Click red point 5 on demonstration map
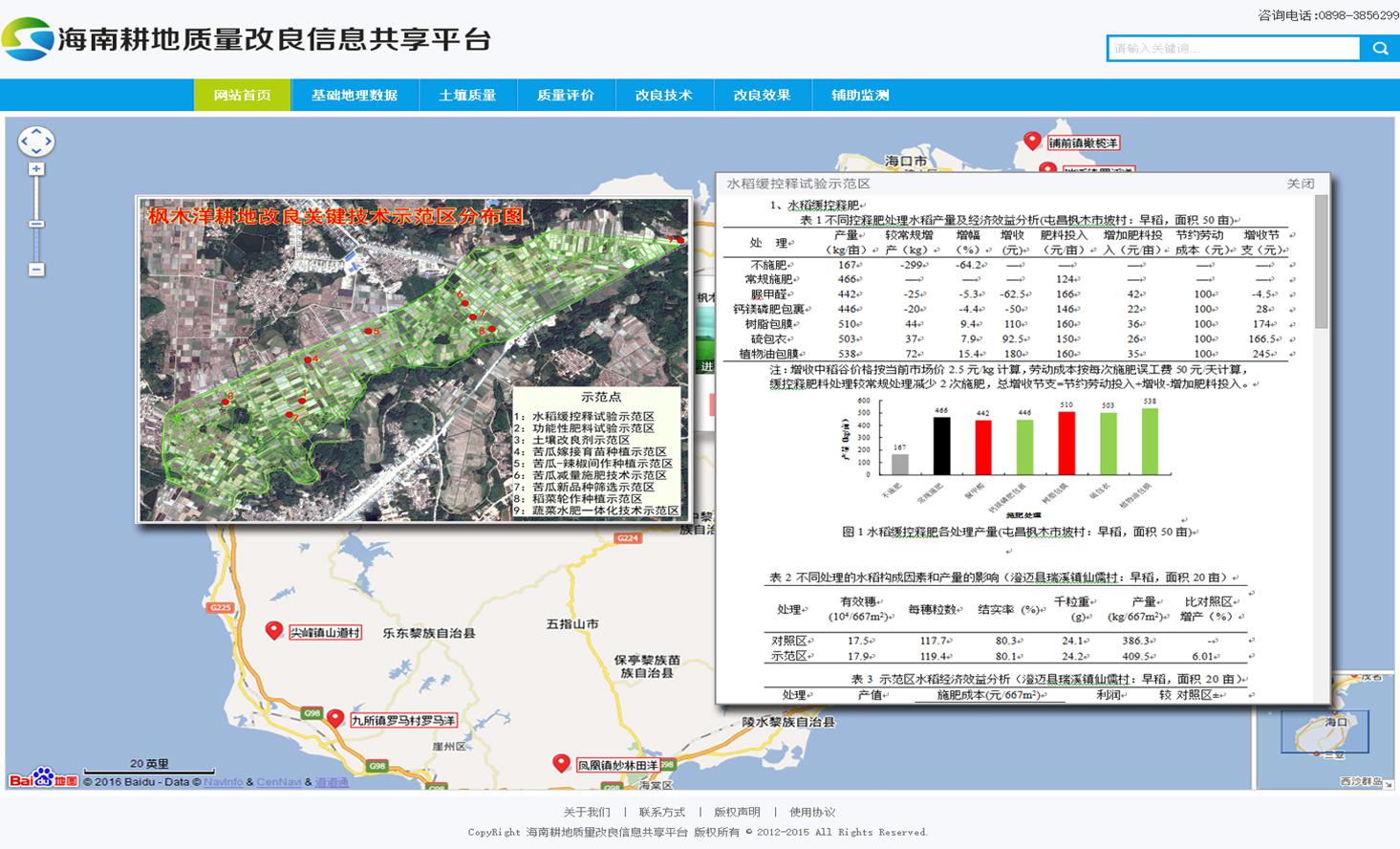This screenshot has height=849, width=1400. pyautogui.click(x=368, y=331)
